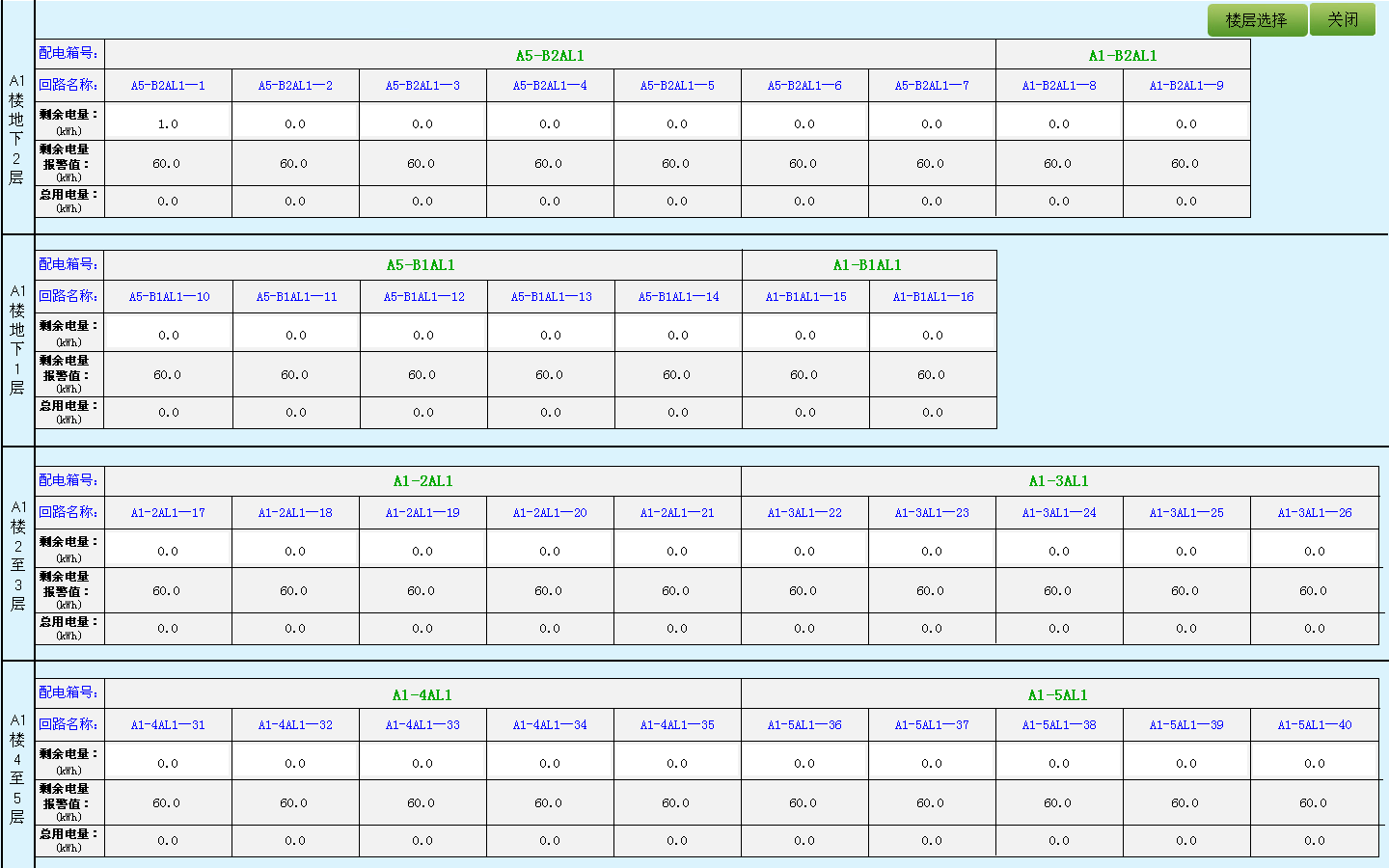Select circuit A1-4AL1—33

[422, 725]
